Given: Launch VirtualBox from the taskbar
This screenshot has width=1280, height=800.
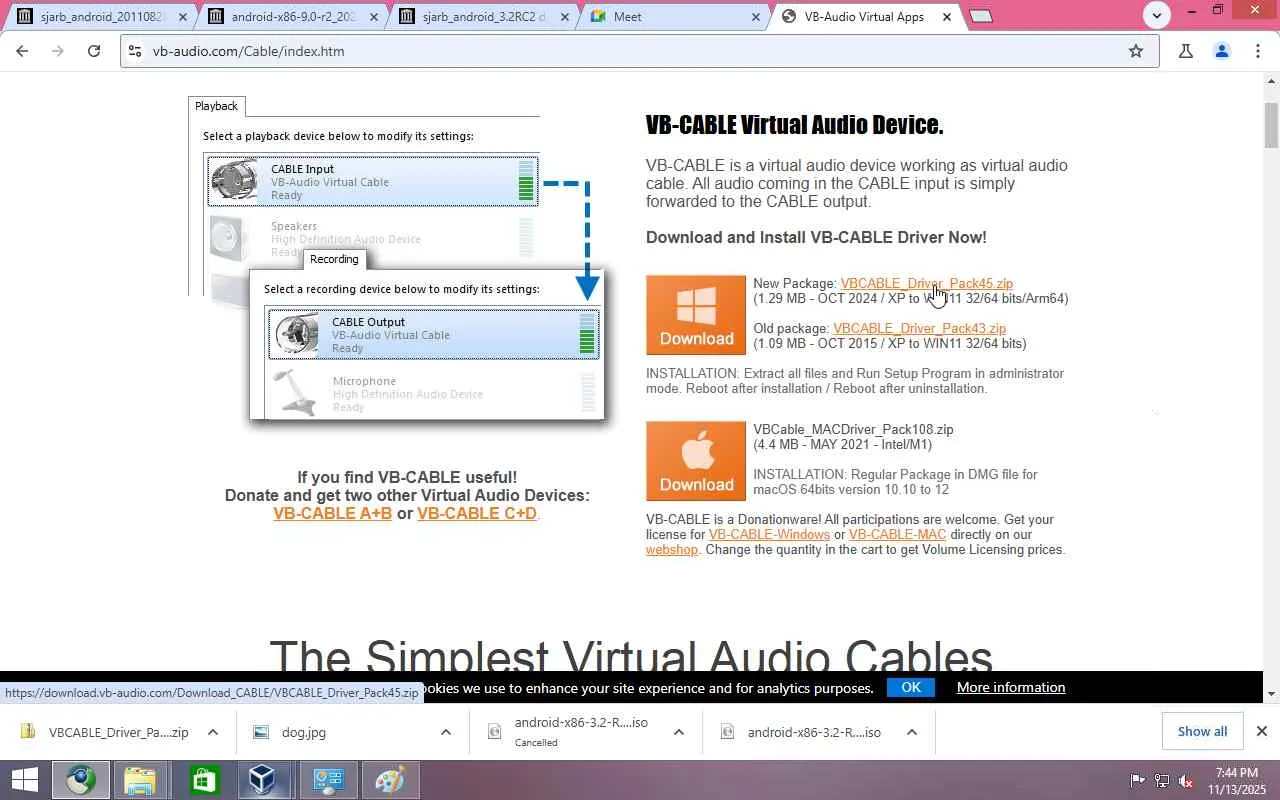Looking at the screenshot, I should click(263, 780).
